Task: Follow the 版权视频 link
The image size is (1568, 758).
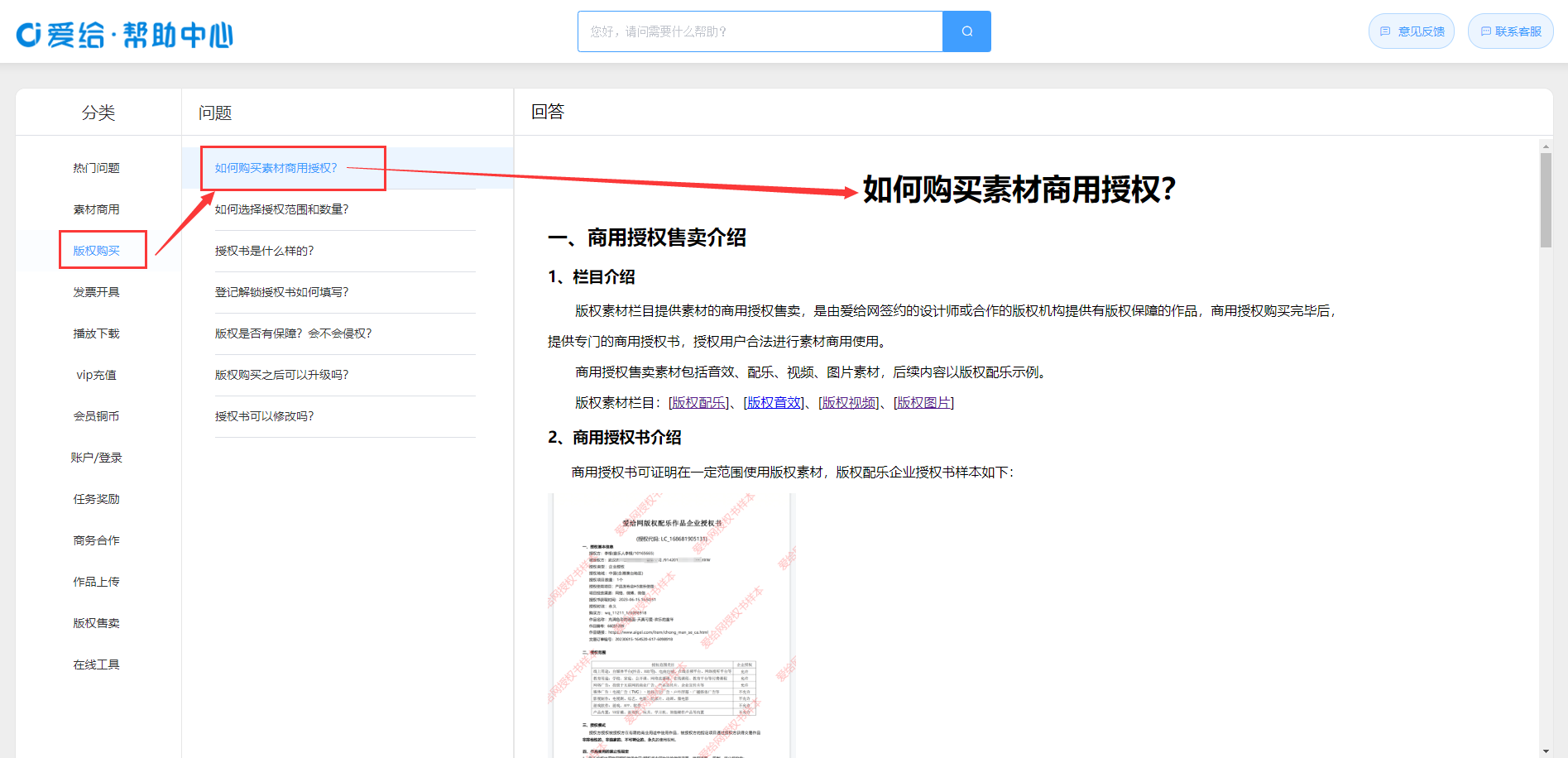Action: 849,403
